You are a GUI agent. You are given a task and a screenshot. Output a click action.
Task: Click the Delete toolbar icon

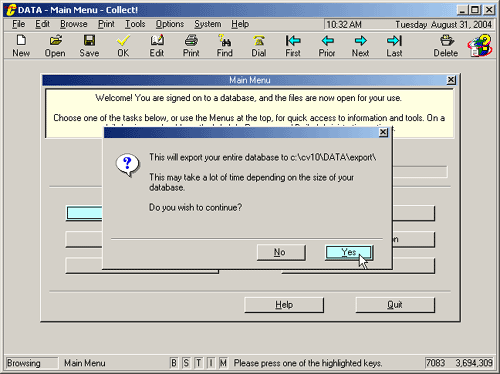[446, 41]
